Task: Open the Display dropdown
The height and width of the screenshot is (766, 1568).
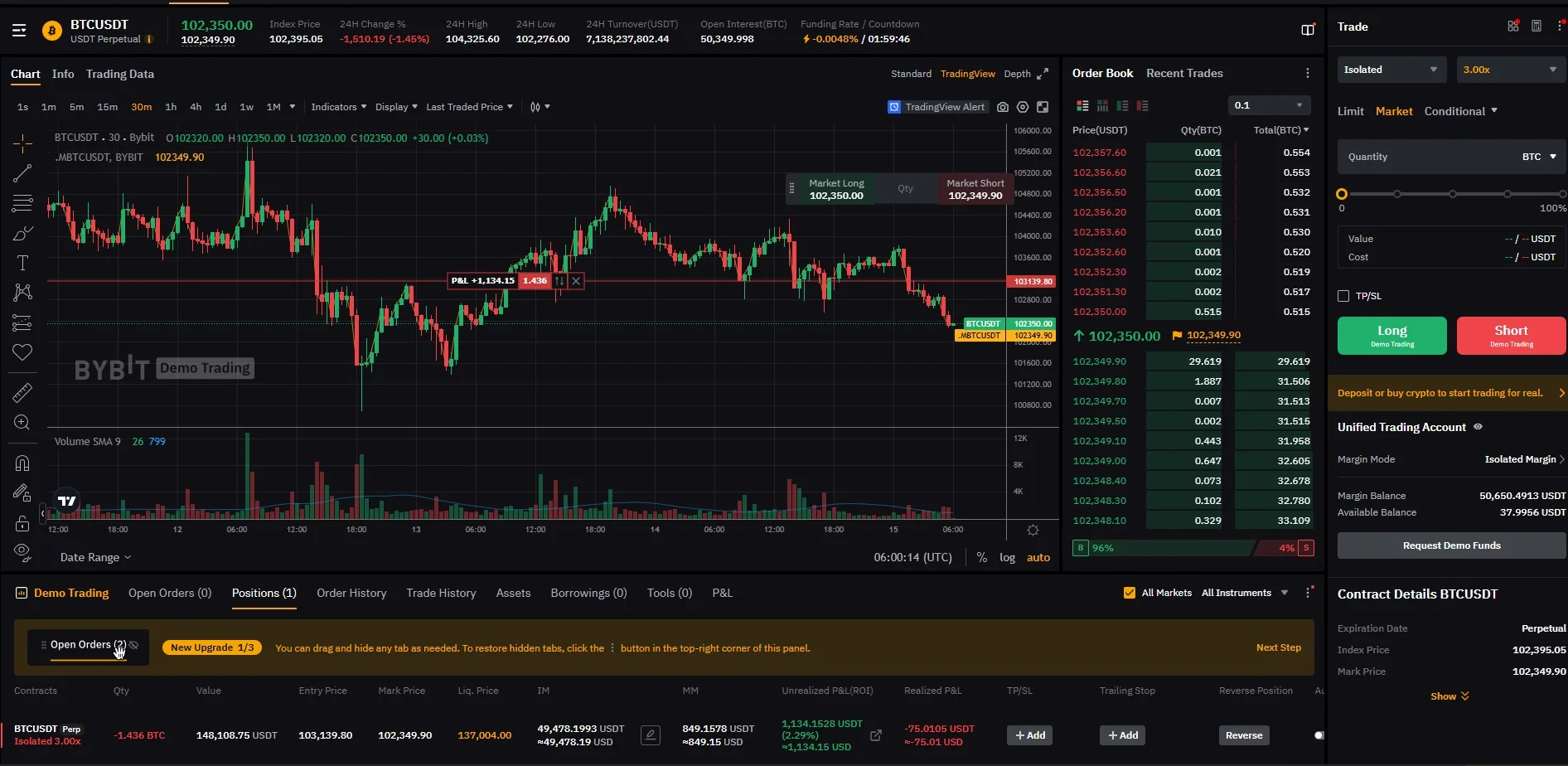Action: point(396,107)
